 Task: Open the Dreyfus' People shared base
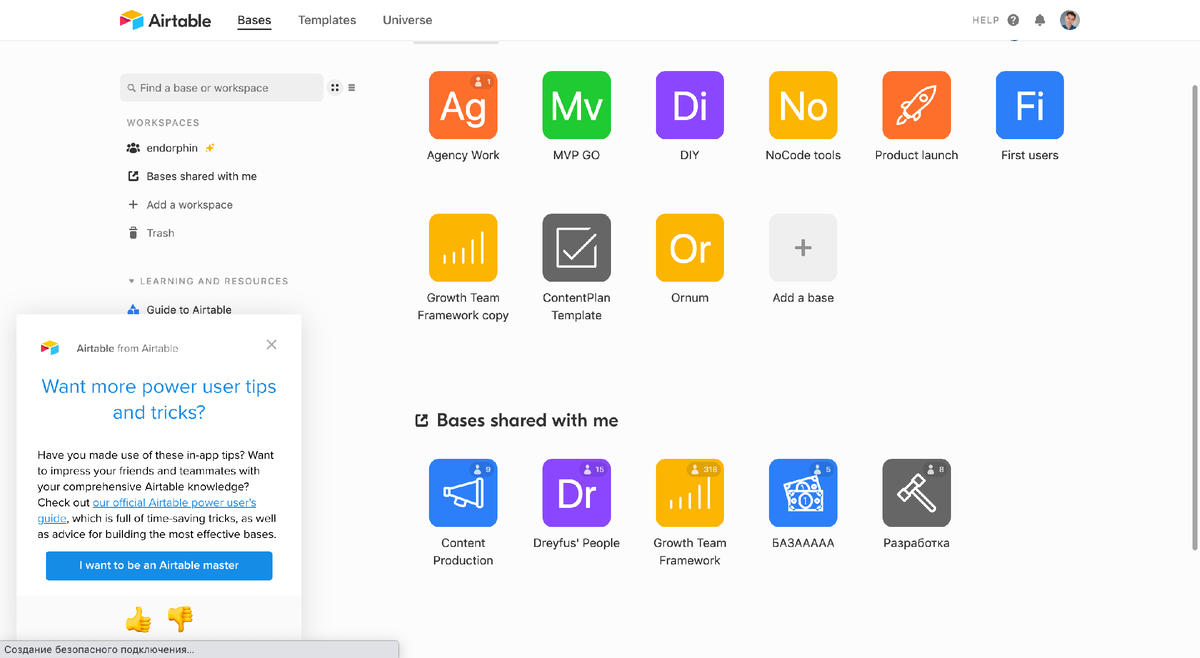[576, 493]
